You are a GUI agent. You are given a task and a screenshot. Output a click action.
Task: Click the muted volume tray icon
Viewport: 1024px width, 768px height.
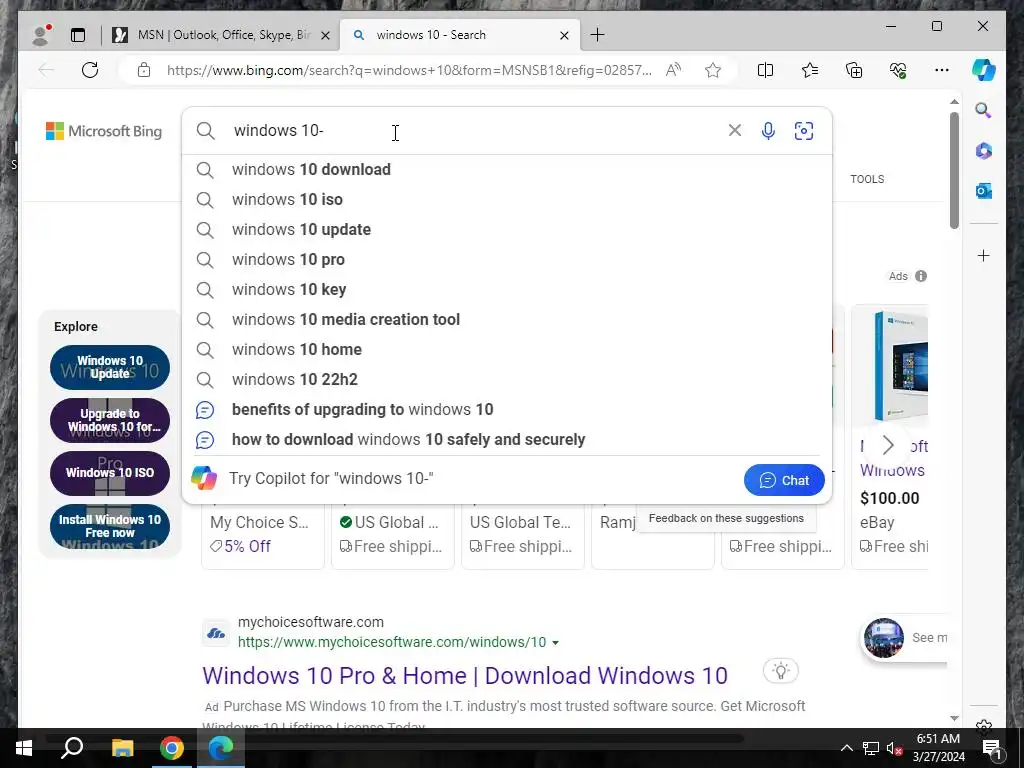[x=895, y=748]
